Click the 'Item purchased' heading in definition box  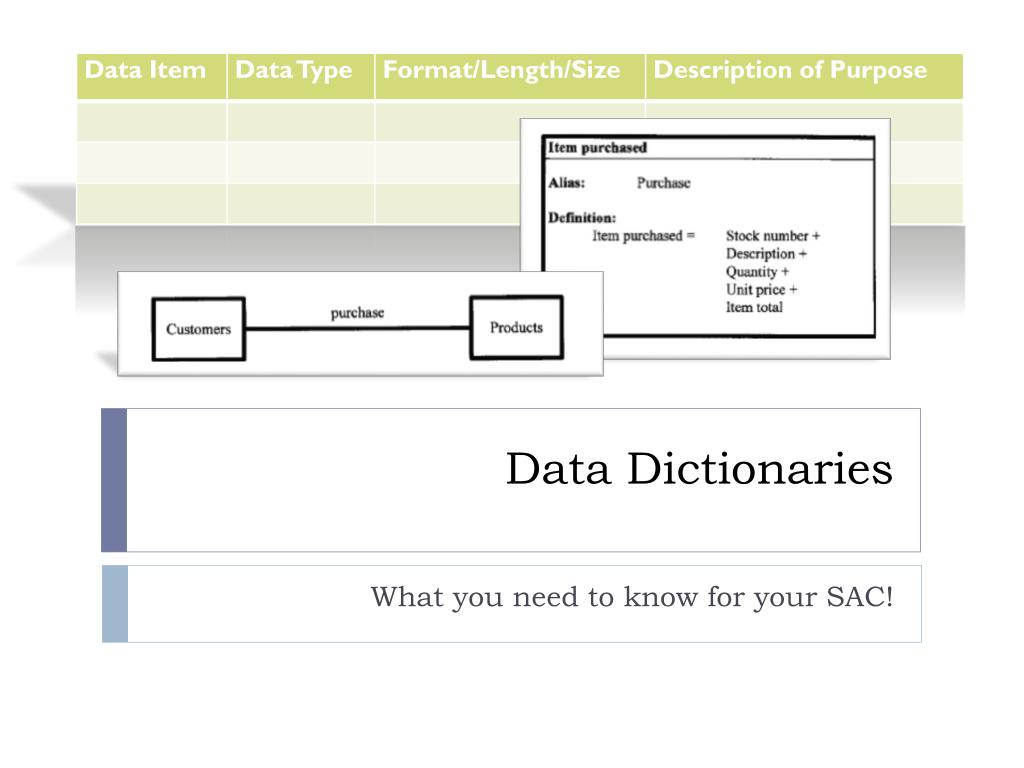(598, 148)
